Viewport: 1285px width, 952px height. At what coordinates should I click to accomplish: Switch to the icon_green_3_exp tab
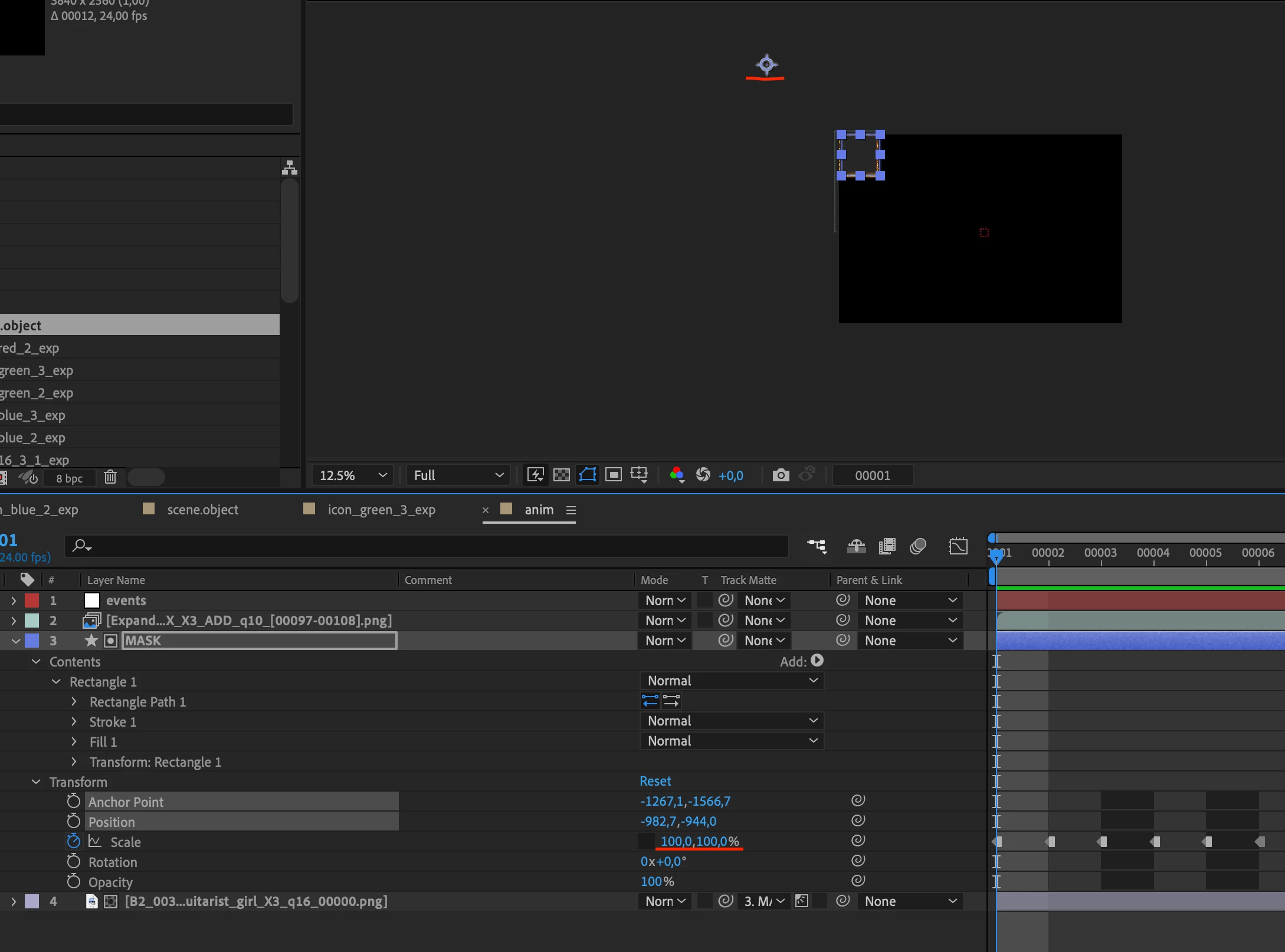coord(381,510)
